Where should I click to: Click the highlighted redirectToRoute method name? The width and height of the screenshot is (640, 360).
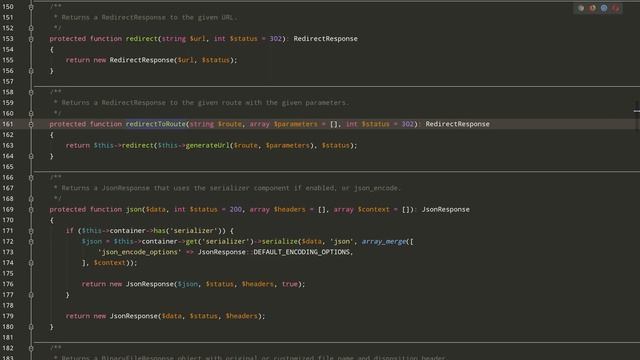[156, 124]
